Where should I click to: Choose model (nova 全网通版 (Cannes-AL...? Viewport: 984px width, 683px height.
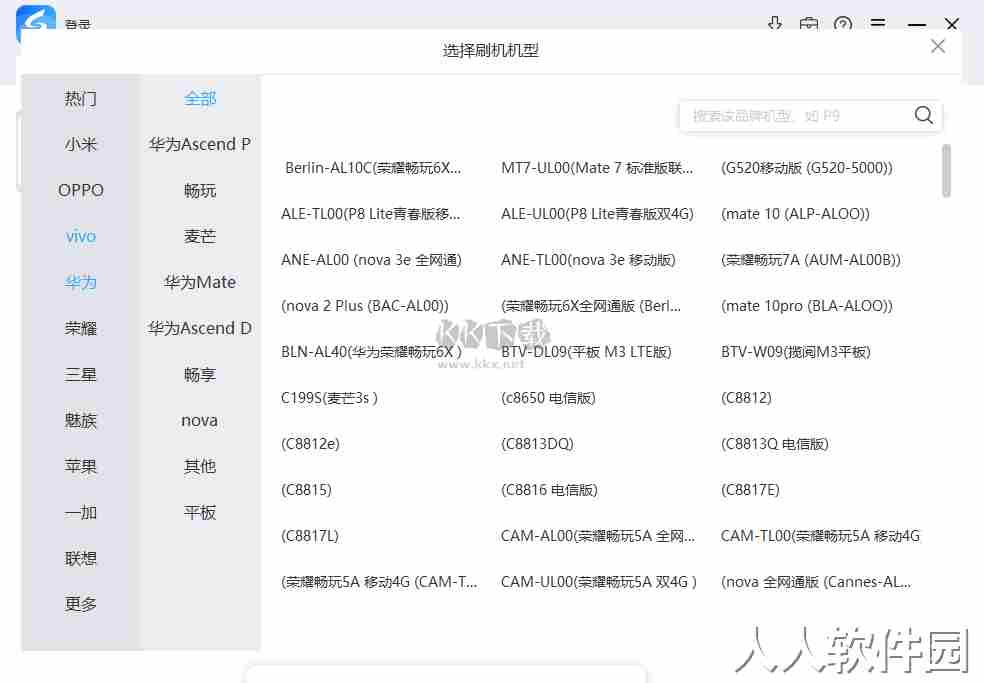816,582
